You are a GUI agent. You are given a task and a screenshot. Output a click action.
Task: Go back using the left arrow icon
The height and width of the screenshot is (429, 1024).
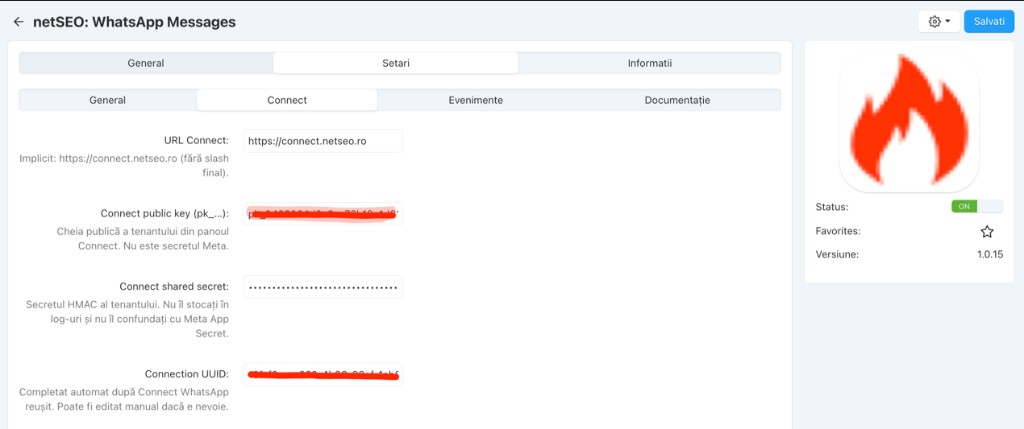(18, 22)
